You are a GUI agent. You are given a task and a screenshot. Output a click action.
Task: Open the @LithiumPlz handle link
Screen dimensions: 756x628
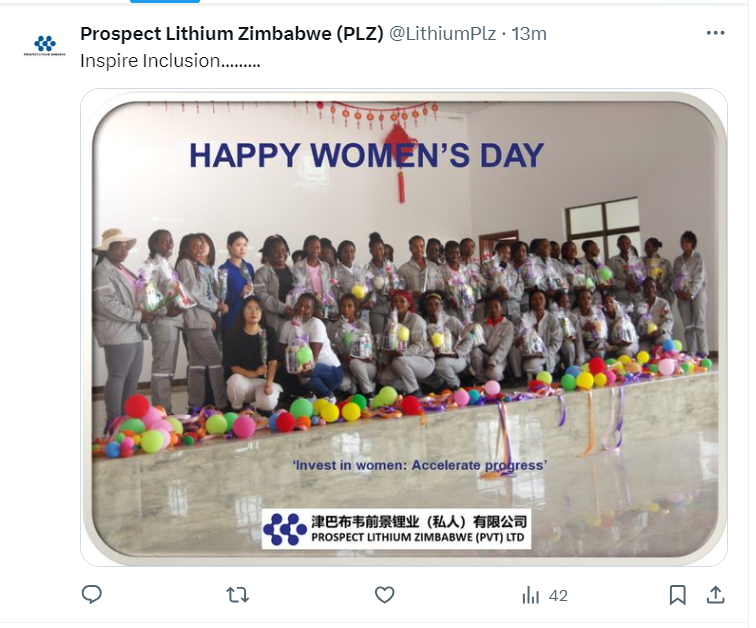(x=442, y=34)
